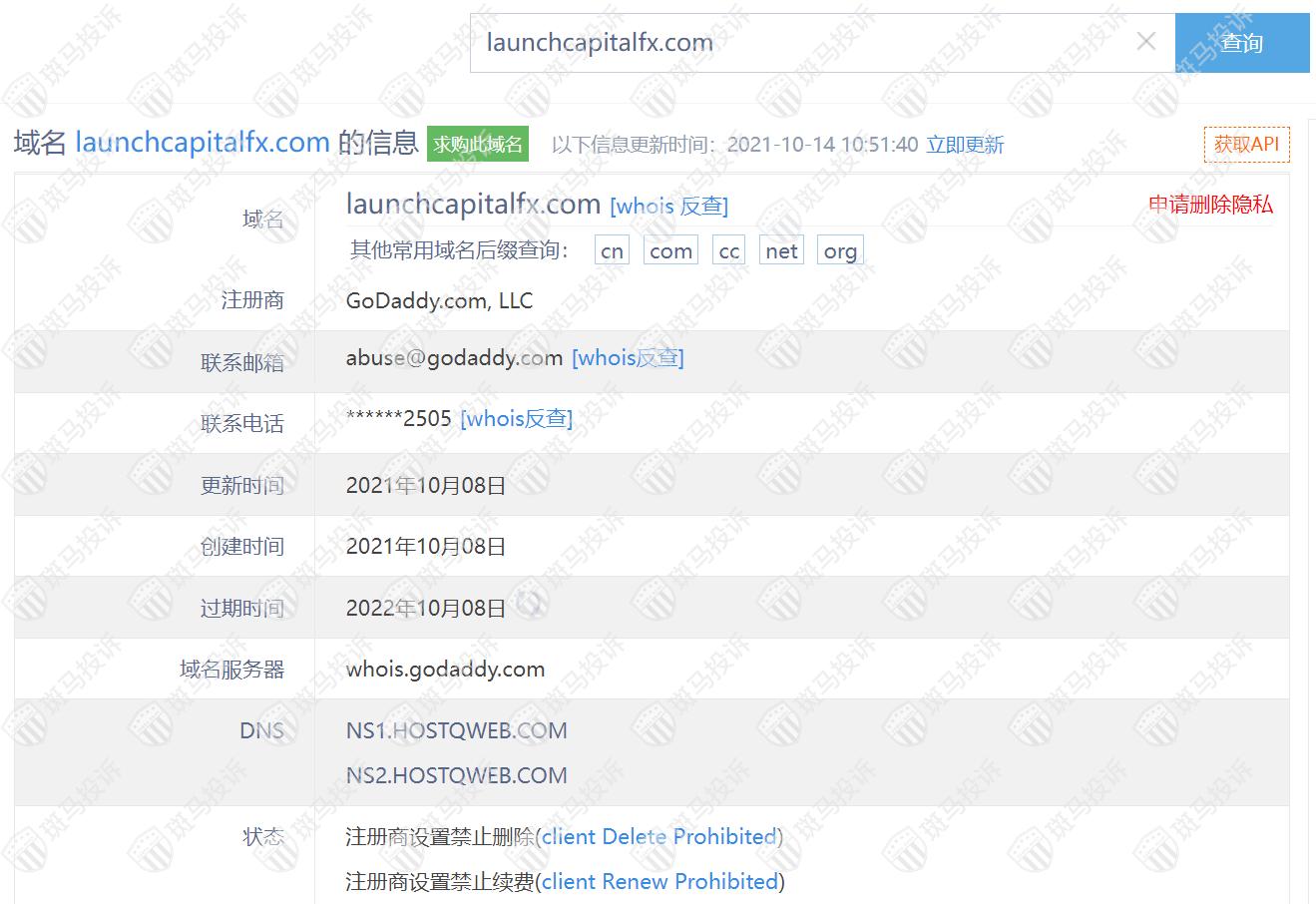Click the 立即更新 refresh link

click(965, 145)
